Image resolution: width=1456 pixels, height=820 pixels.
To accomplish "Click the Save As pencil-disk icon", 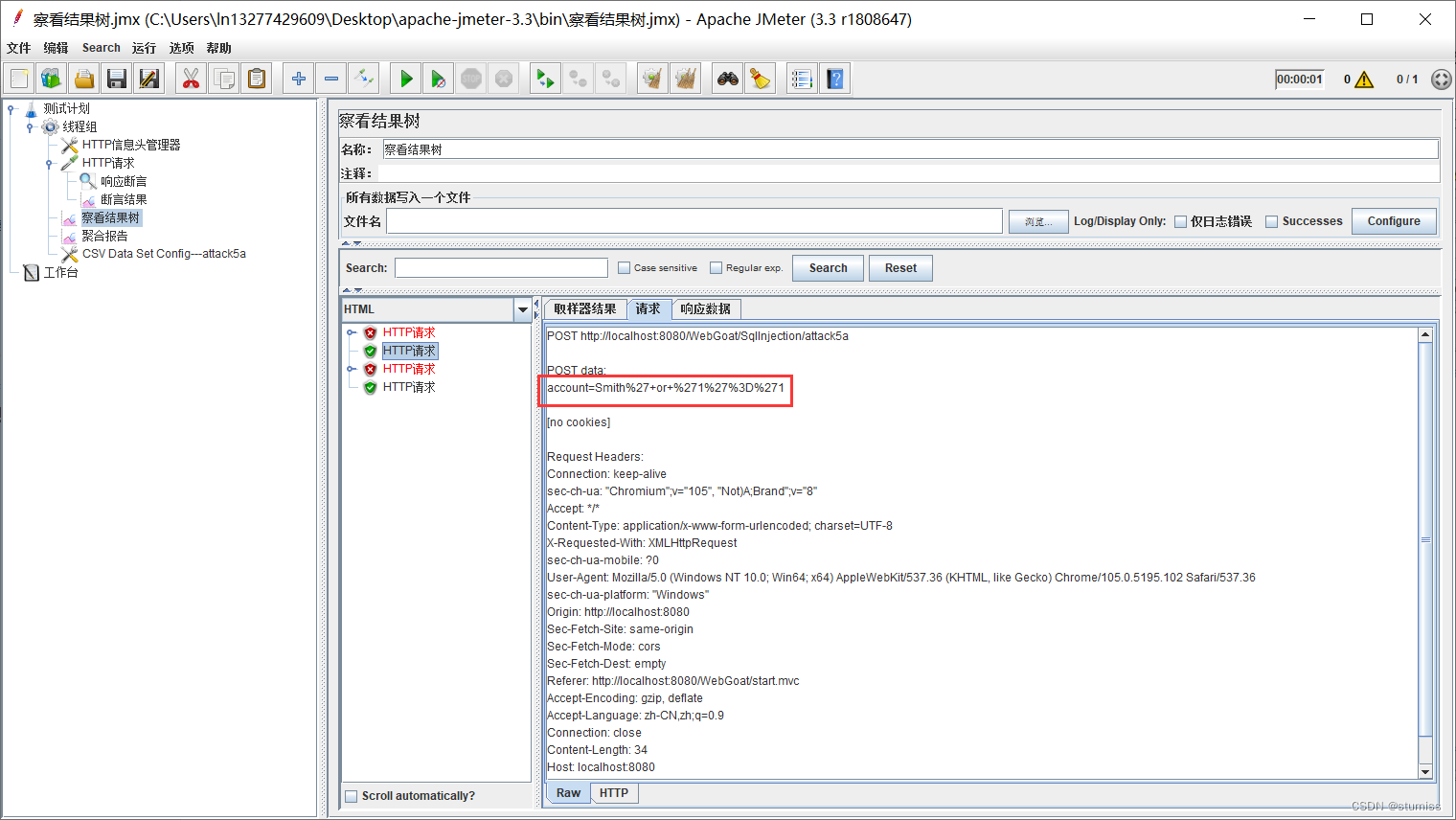I will pos(149,79).
